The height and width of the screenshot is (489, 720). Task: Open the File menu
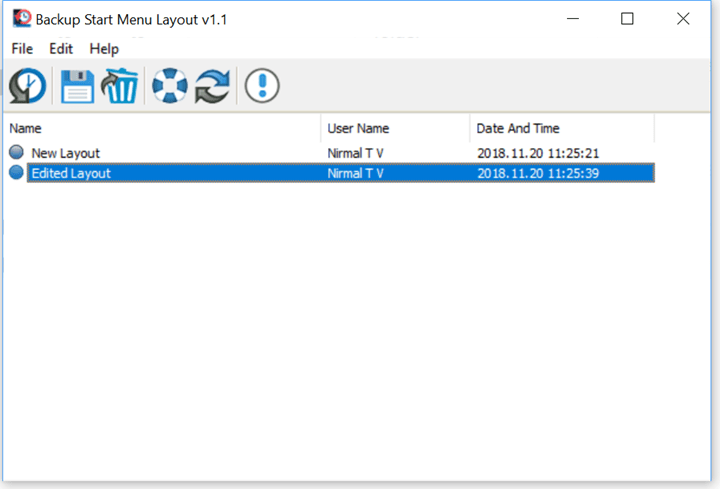coord(22,49)
